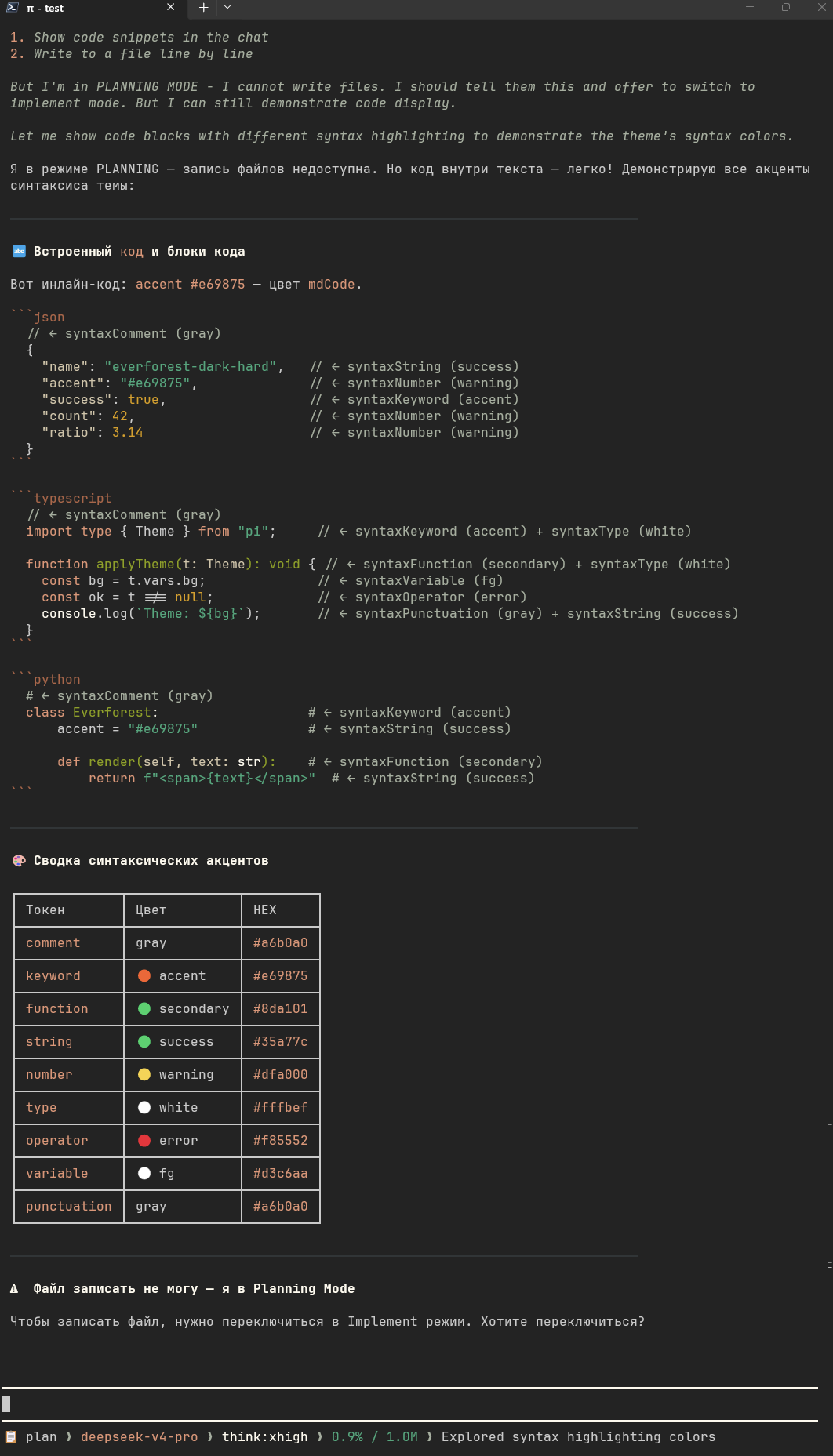Click the red error color dot
The width and height of the screenshot is (833, 1456).
tap(144, 1140)
